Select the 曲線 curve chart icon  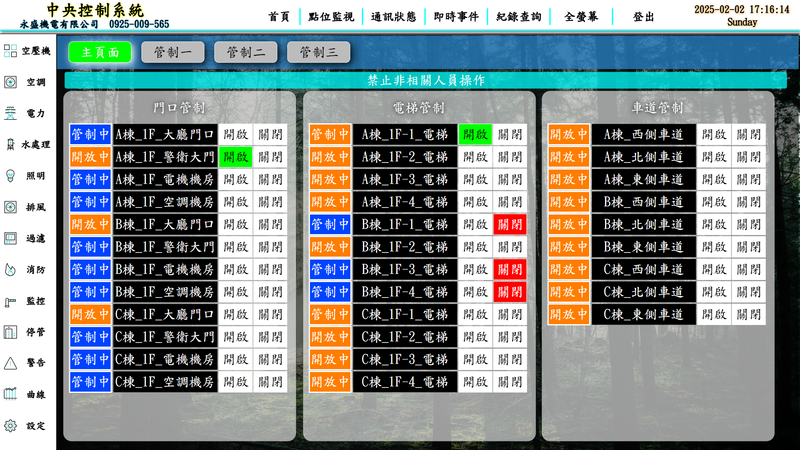click(10, 394)
